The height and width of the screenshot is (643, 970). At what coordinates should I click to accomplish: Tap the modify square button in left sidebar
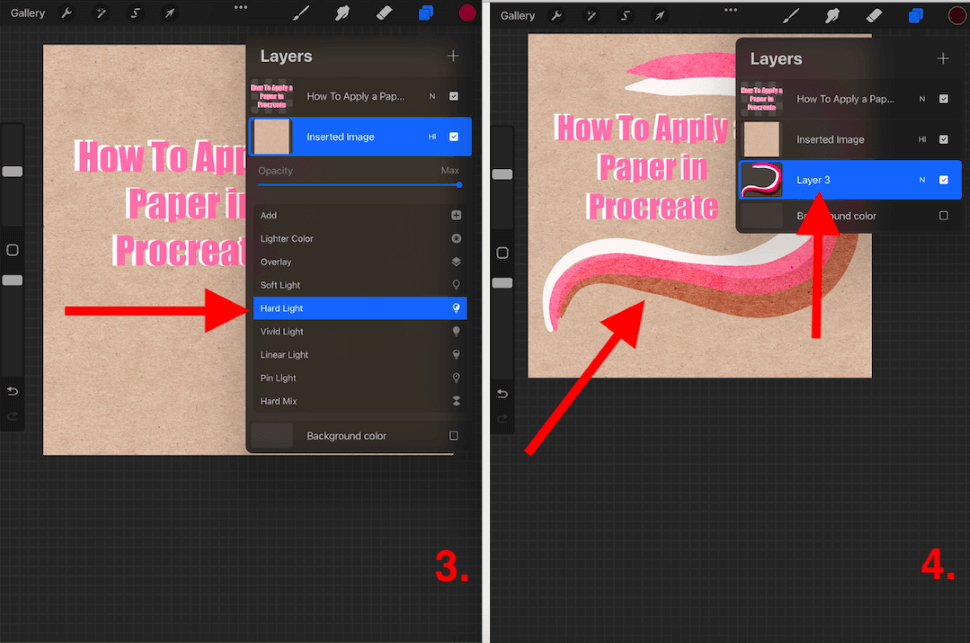(12, 250)
